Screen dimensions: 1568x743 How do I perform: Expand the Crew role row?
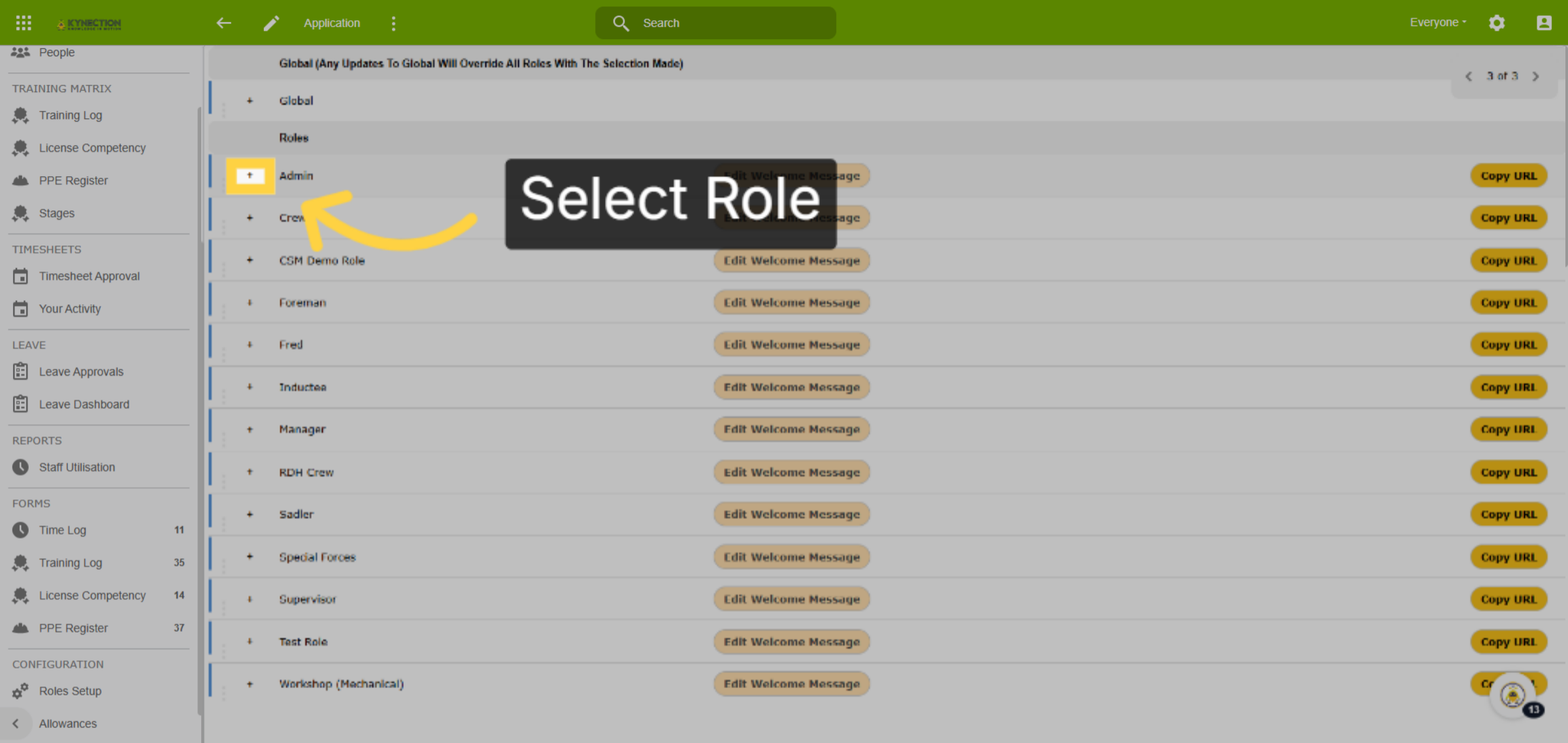pos(250,218)
